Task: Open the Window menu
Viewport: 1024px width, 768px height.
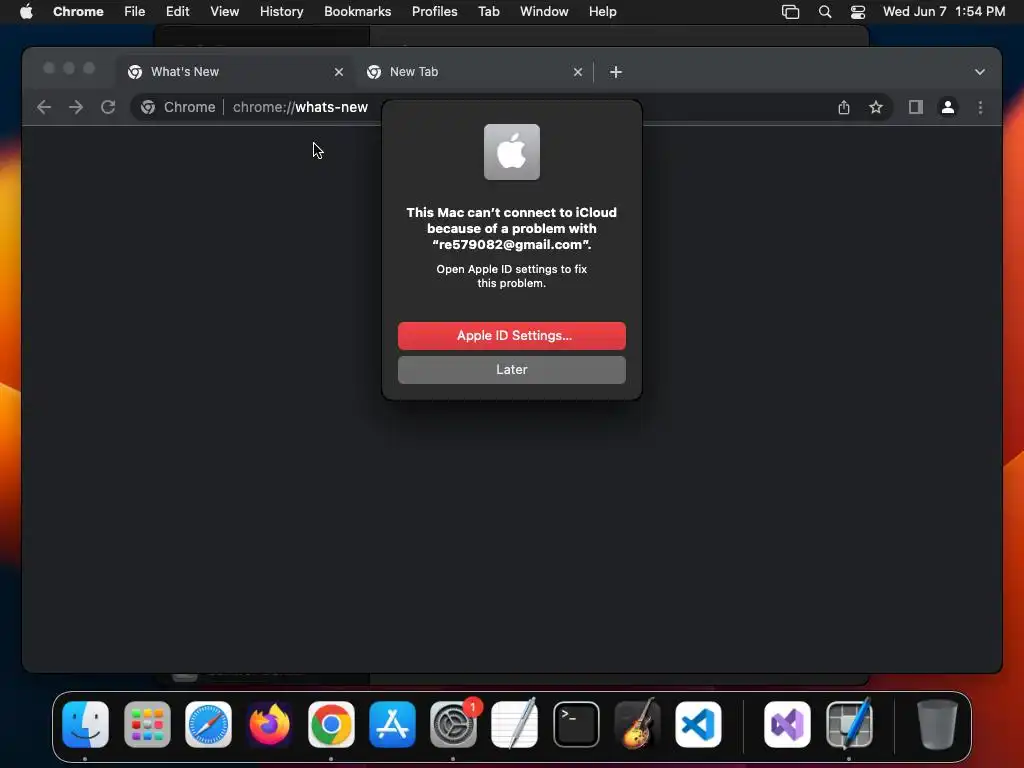Action: point(544,11)
